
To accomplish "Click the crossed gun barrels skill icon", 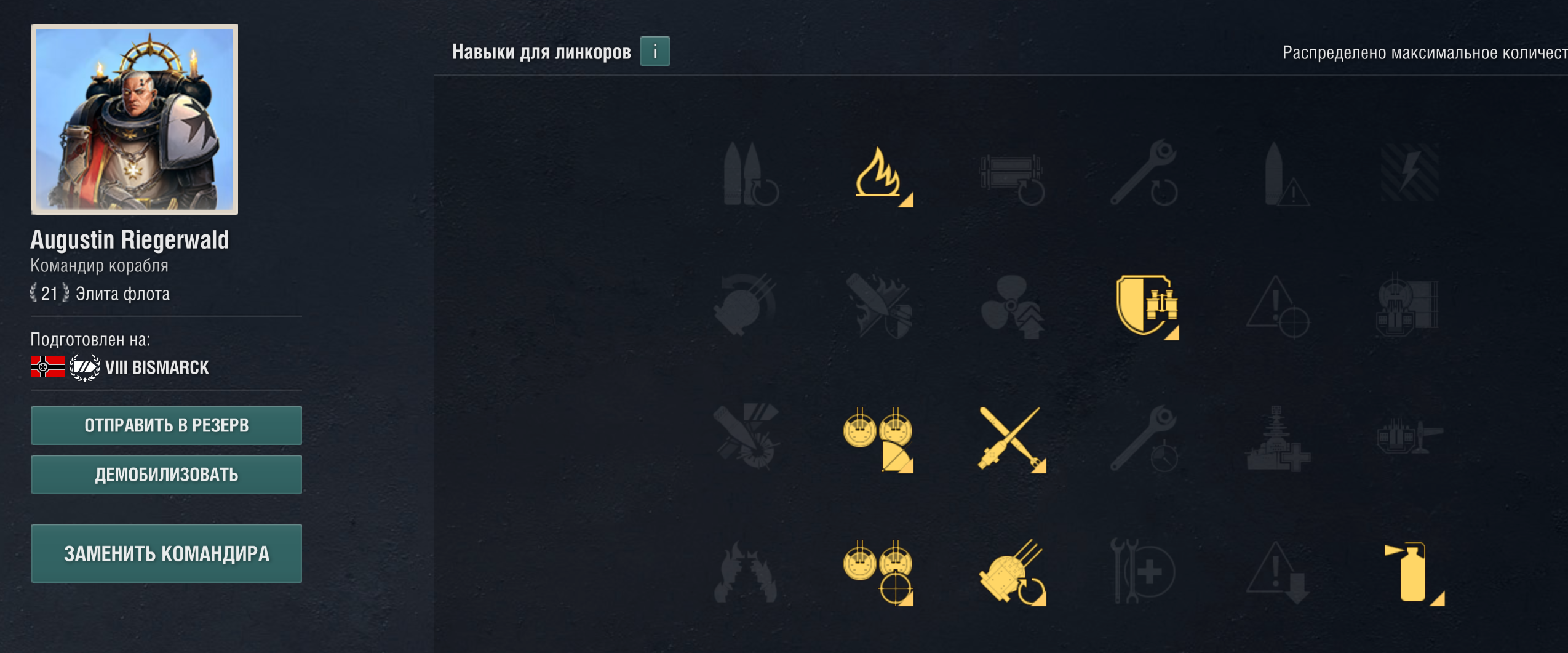I will [1012, 439].
